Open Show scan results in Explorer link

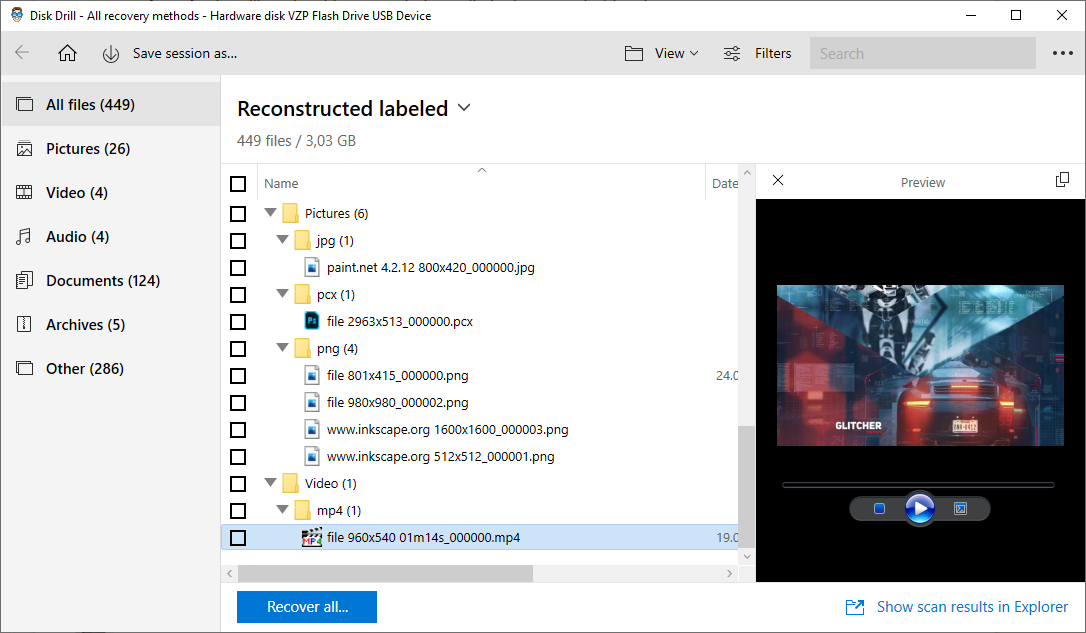[x=972, y=607]
